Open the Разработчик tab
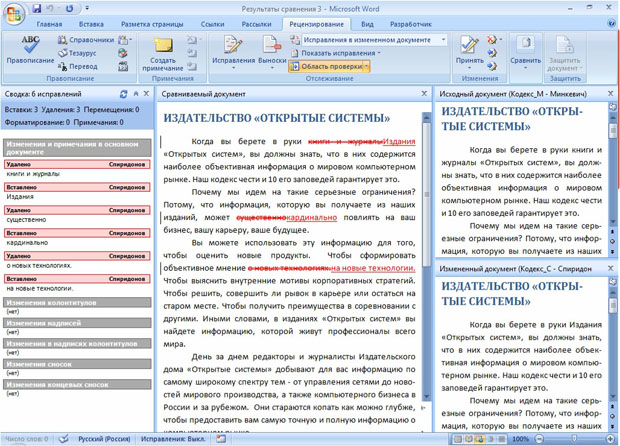The width and height of the screenshot is (620, 446). (411, 24)
